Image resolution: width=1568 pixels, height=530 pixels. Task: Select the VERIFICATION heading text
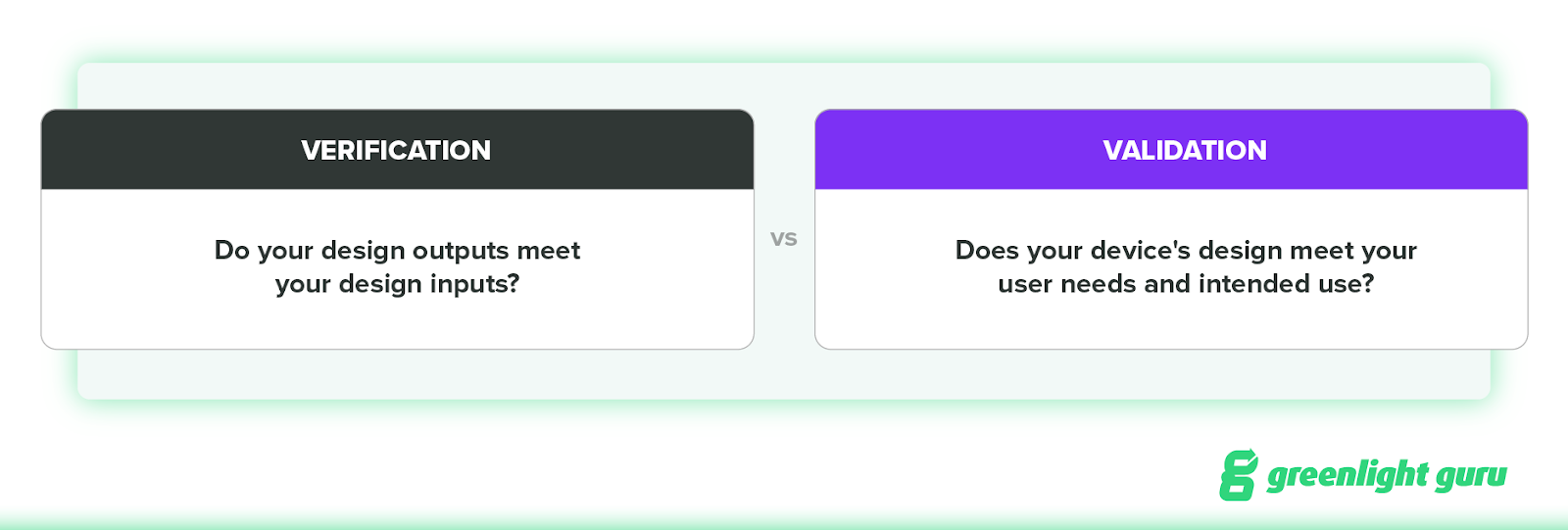[396, 150]
